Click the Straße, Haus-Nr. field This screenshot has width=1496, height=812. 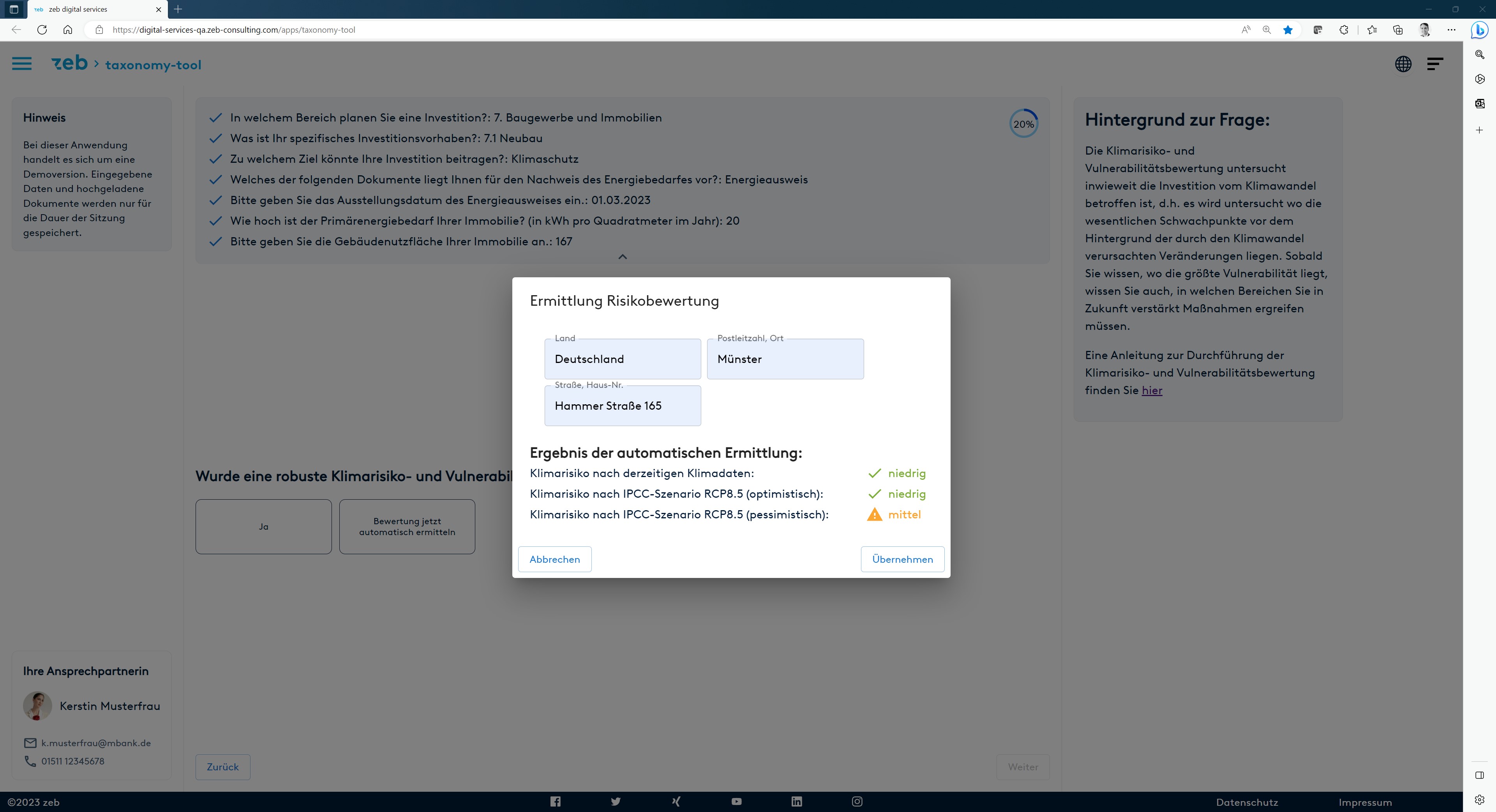(x=622, y=406)
